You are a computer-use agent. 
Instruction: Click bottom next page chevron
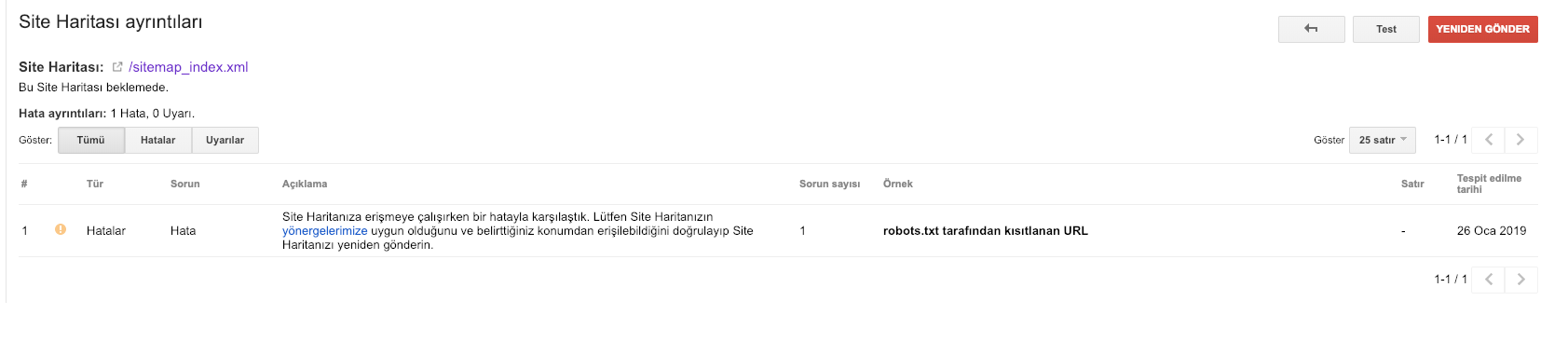(x=1520, y=280)
